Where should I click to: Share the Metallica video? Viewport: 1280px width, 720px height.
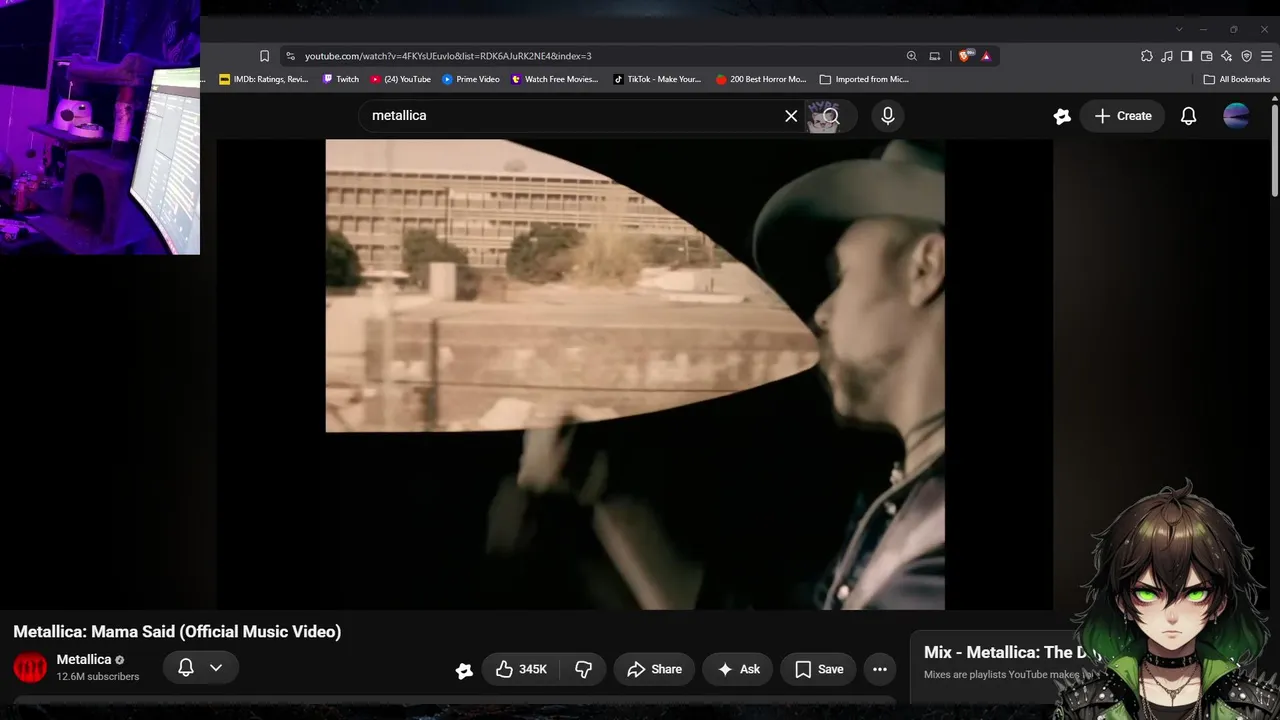(654, 669)
